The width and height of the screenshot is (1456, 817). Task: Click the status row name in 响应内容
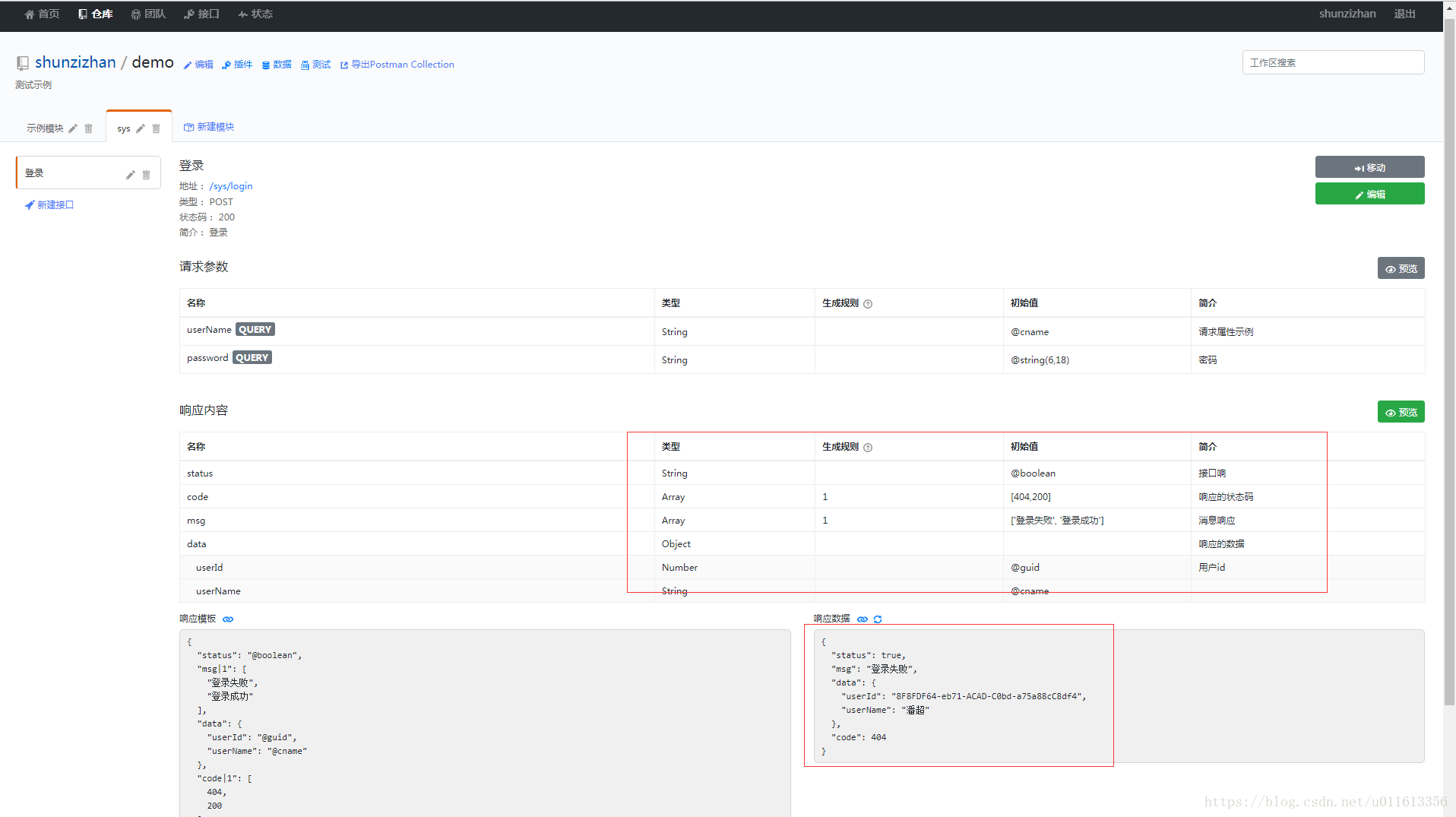(200, 473)
